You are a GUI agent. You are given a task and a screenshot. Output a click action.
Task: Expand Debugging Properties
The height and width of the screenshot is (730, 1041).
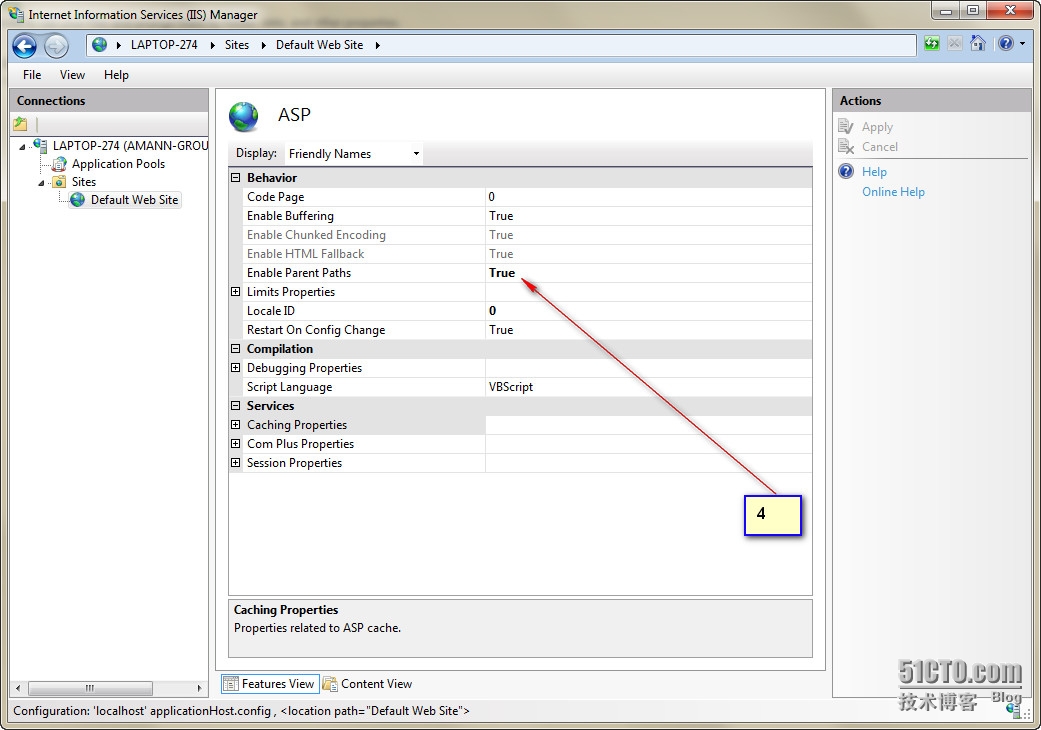[235, 368]
